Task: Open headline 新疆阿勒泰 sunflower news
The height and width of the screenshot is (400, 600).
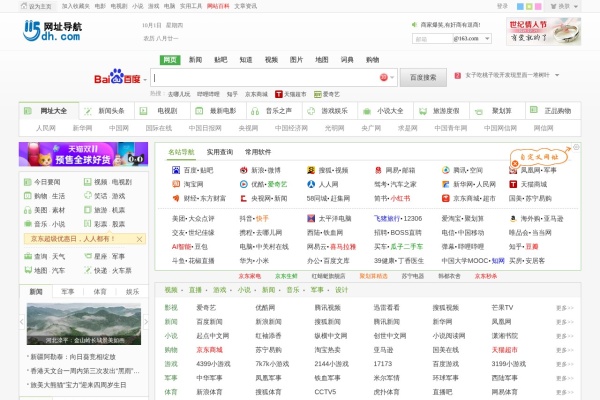Action: pos(73,357)
